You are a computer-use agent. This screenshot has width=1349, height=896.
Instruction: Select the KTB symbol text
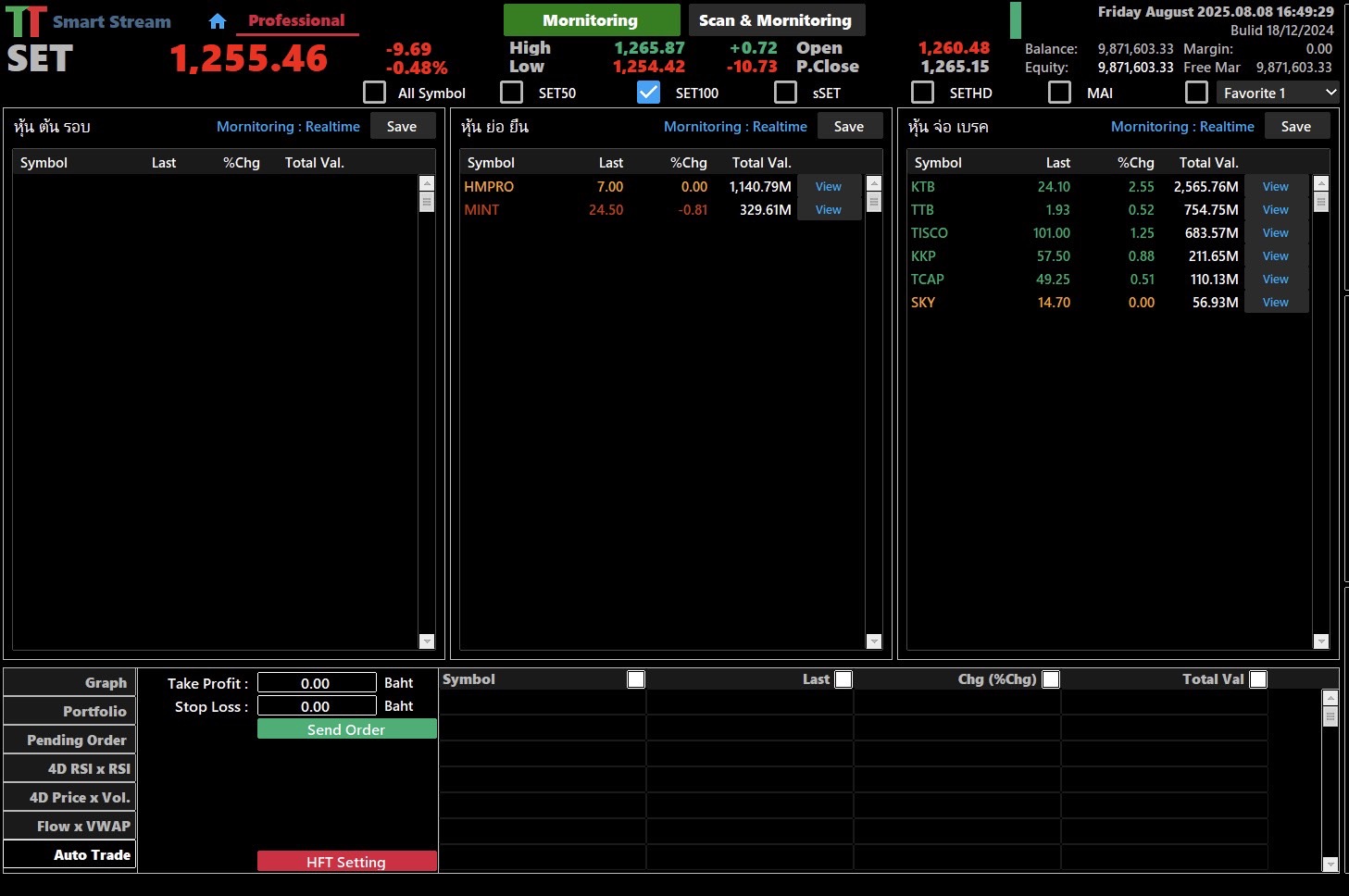click(x=923, y=187)
